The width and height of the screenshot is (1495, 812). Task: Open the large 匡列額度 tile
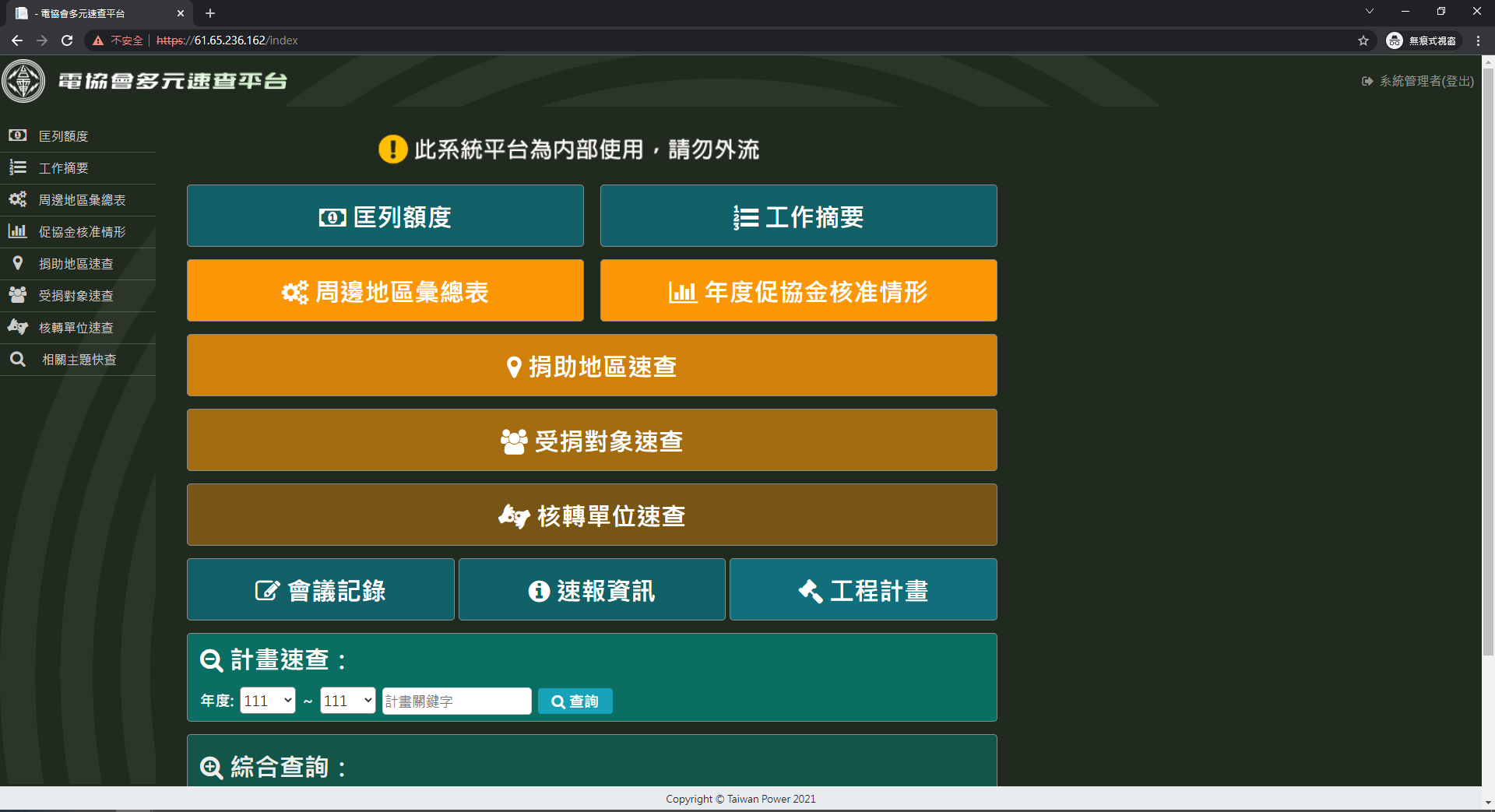[385, 216]
